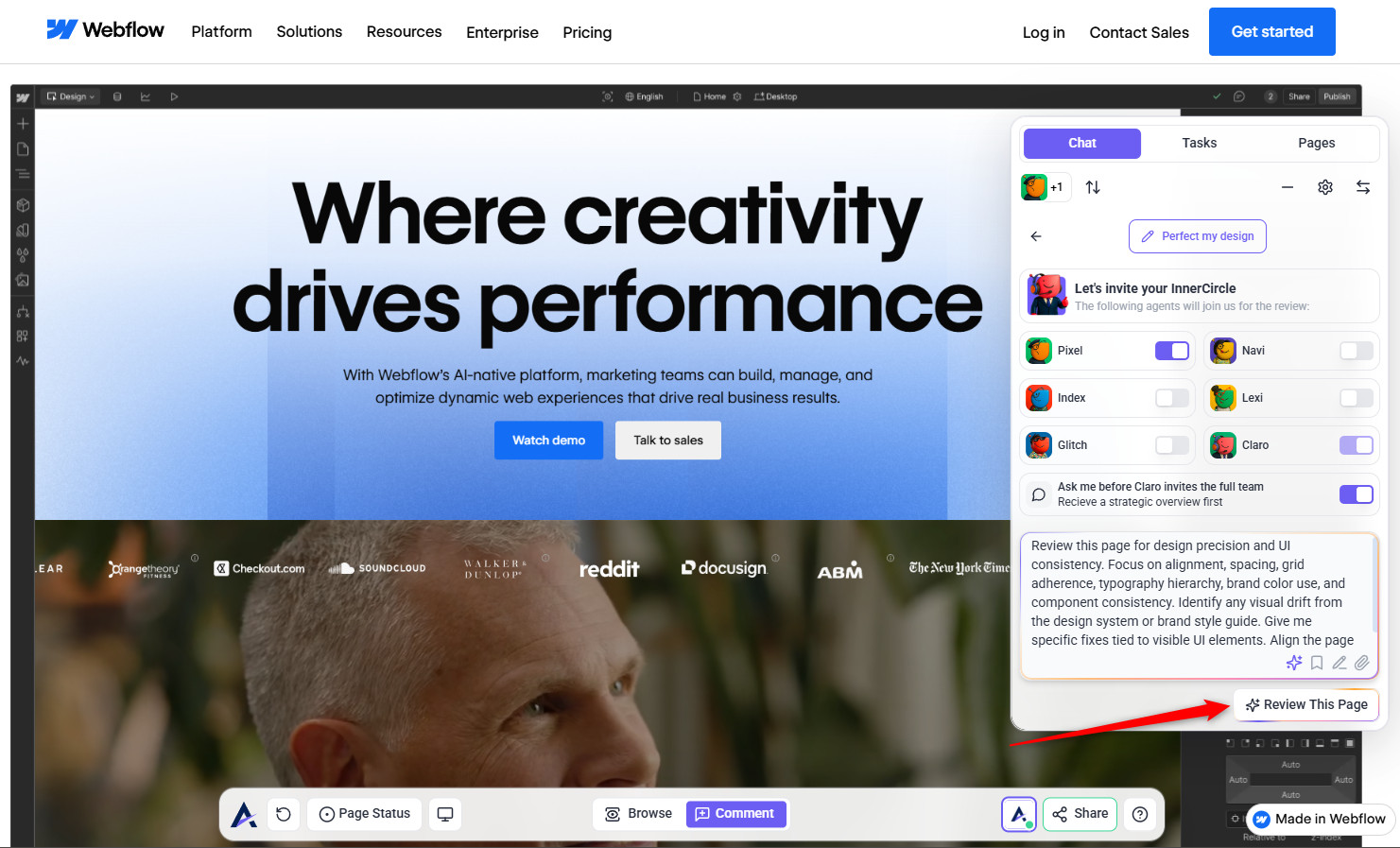Open the Platform menu in navigation
Screen dimensions: 1400x848
point(221,32)
